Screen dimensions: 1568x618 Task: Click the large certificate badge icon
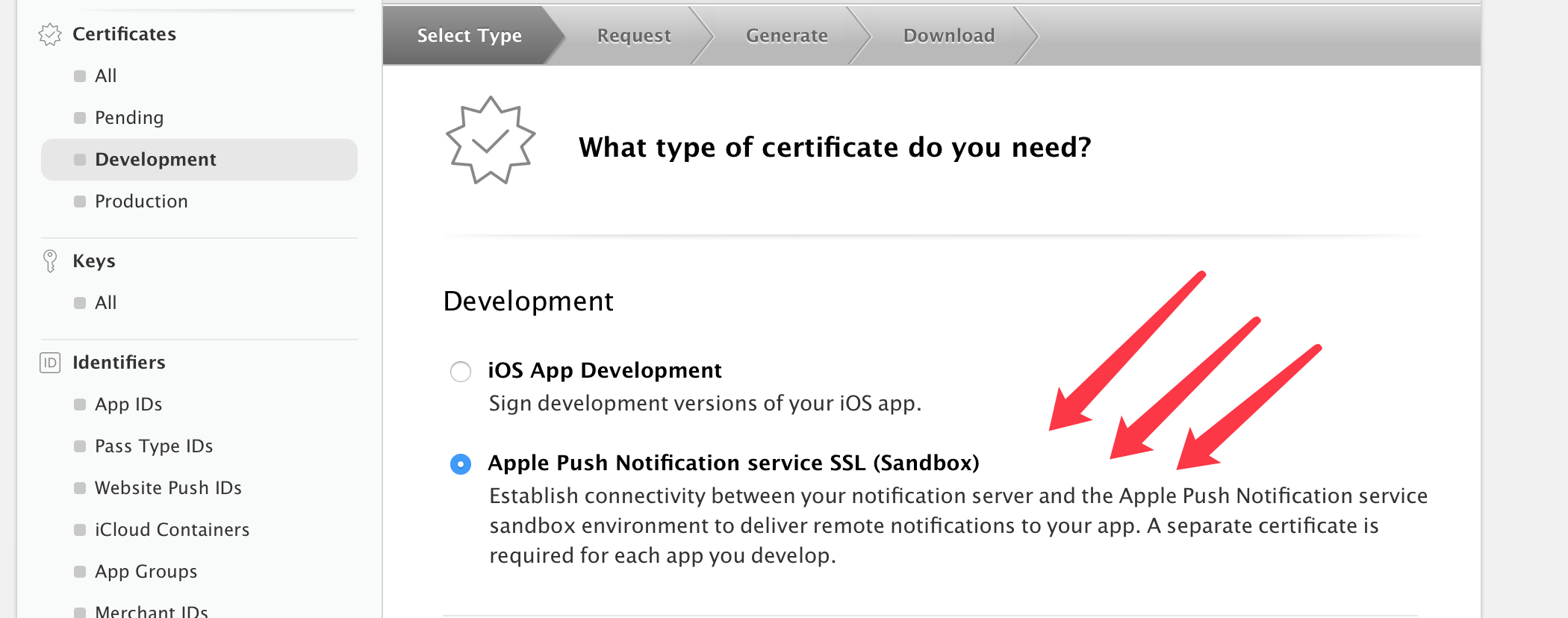click(490, 140)
